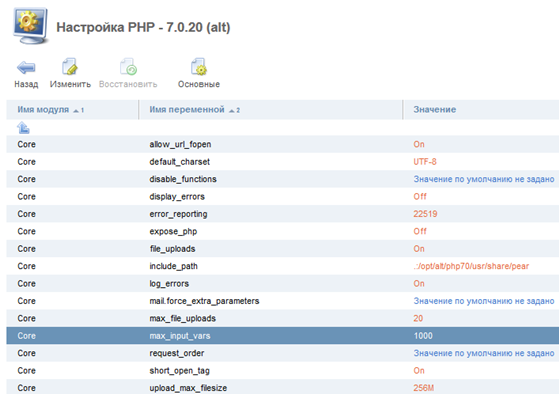Select the include_path variable
The width and height of the screenshot is (559, 394).
click(173, 266)
